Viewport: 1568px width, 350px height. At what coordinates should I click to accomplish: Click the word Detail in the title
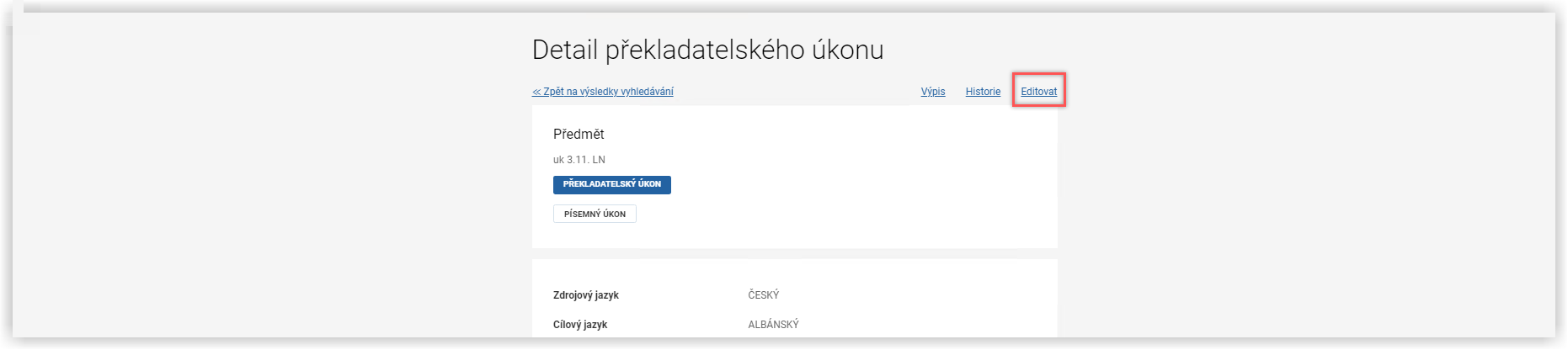(x=565, y=50)
